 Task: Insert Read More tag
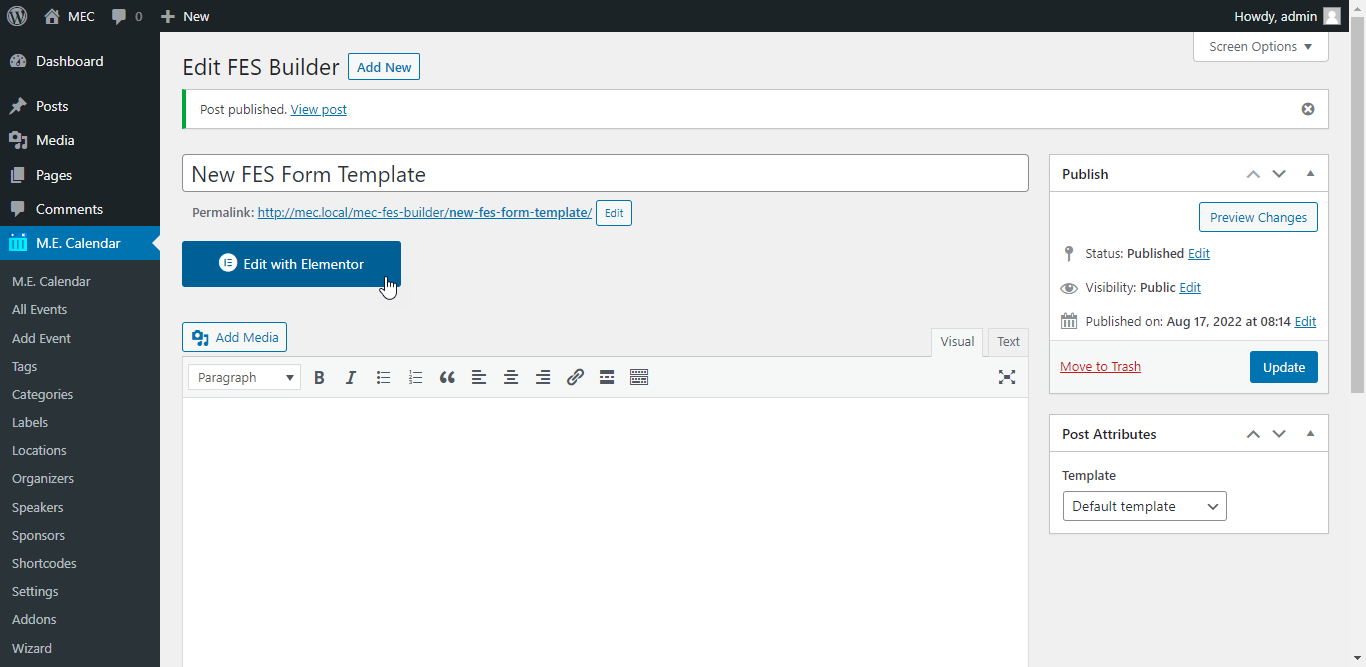(x=607, y=377)
